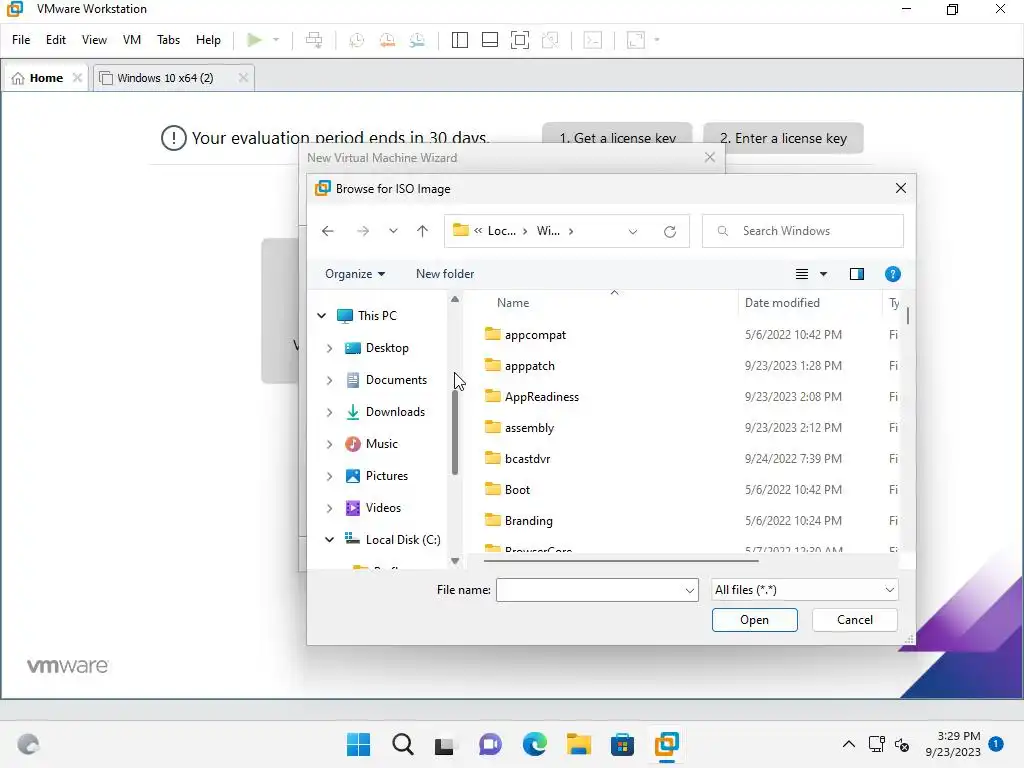Open the recent locations dropdown arrow

[393, 231]
